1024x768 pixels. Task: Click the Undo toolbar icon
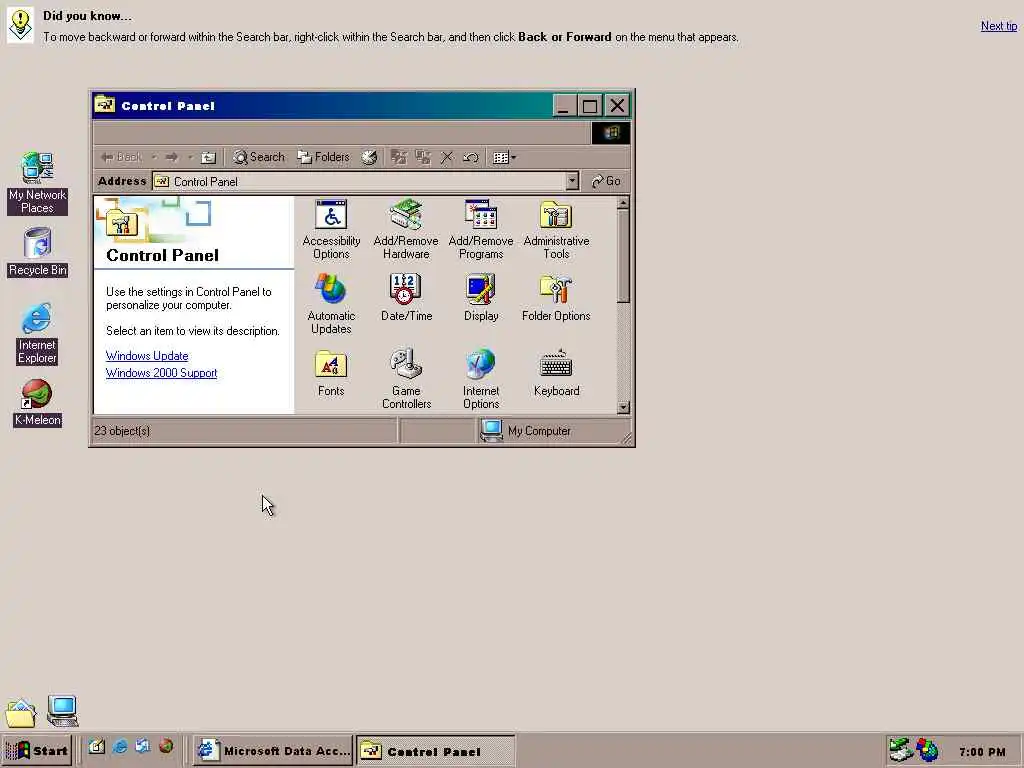point(471,157)
